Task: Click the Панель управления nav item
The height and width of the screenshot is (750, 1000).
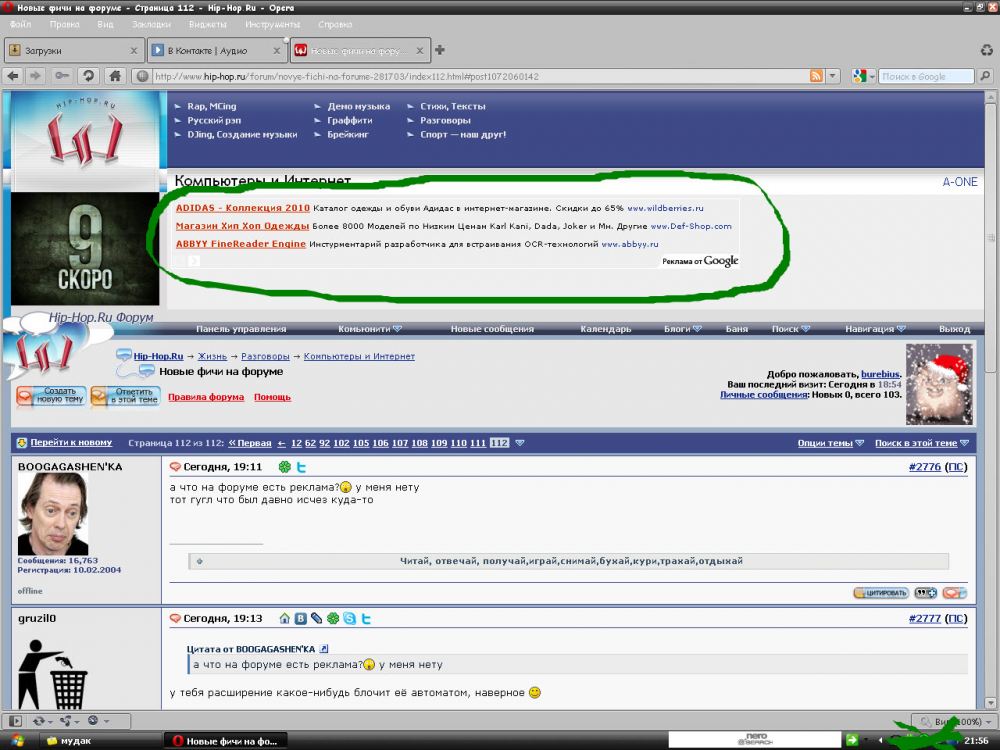Action: click(241, 328)
